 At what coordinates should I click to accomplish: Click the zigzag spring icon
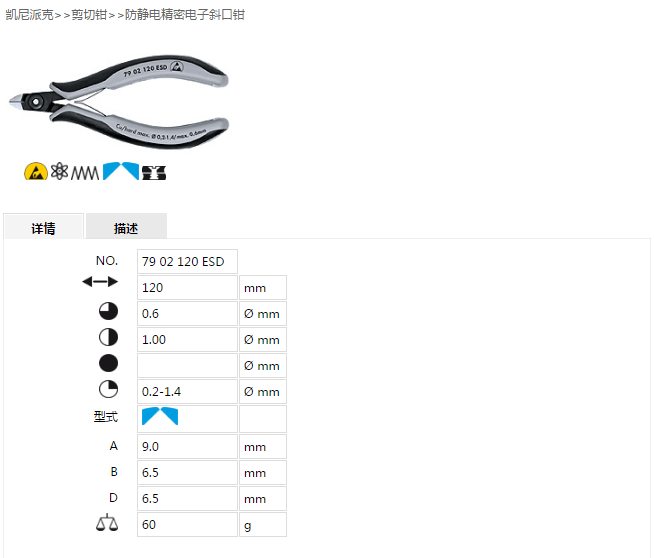[x=85, y=172]
